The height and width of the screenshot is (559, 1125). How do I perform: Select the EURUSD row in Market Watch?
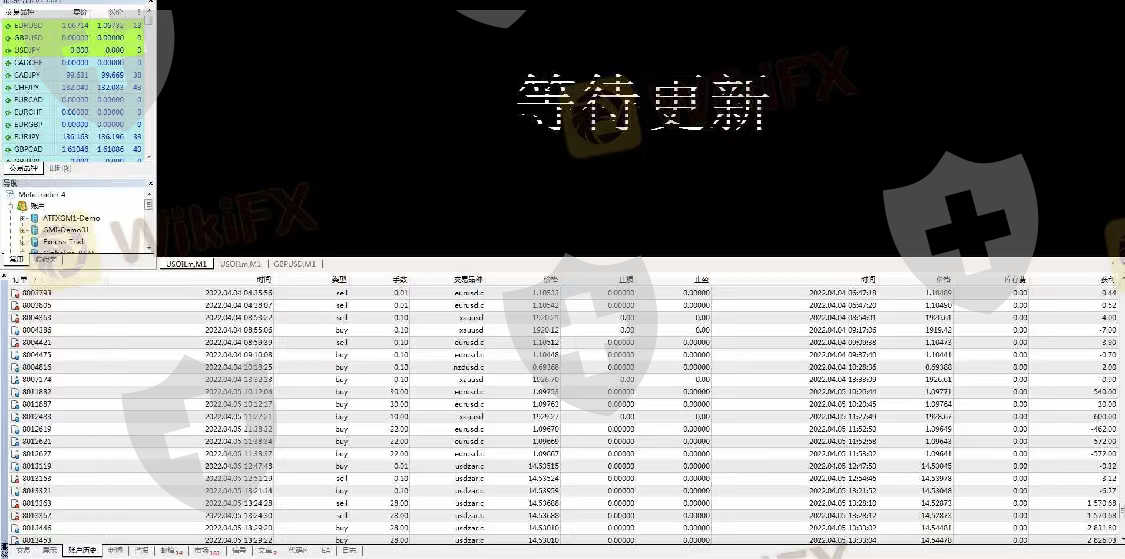(x=72, y=25)
